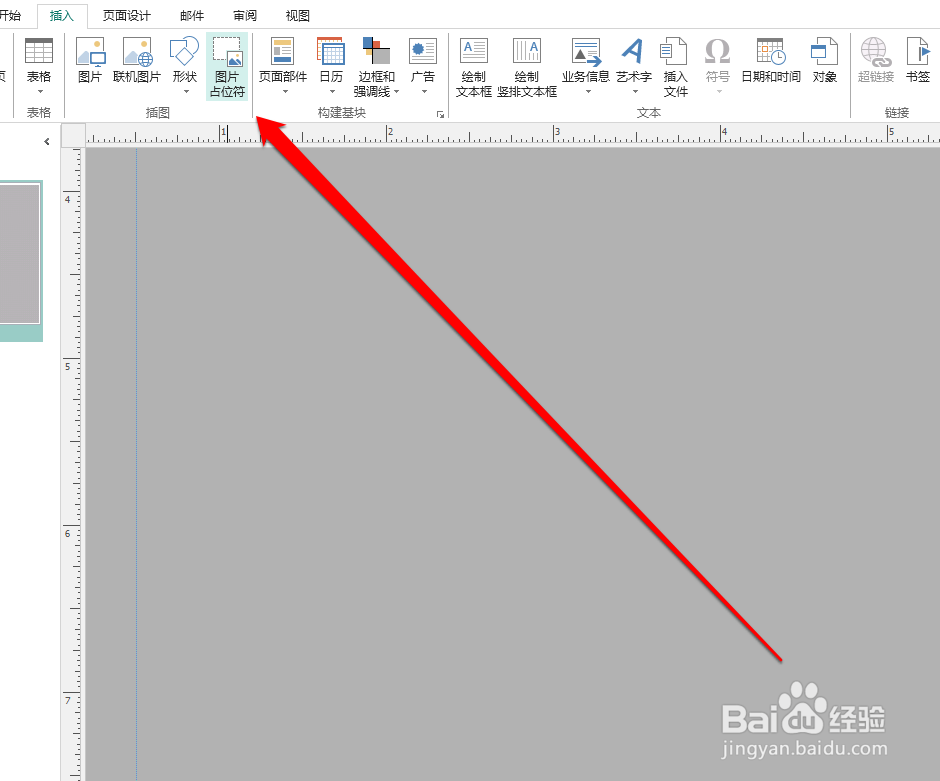Select 图片占位符 picture placeholder
This screenshot has height=781, width=940.
227,66
